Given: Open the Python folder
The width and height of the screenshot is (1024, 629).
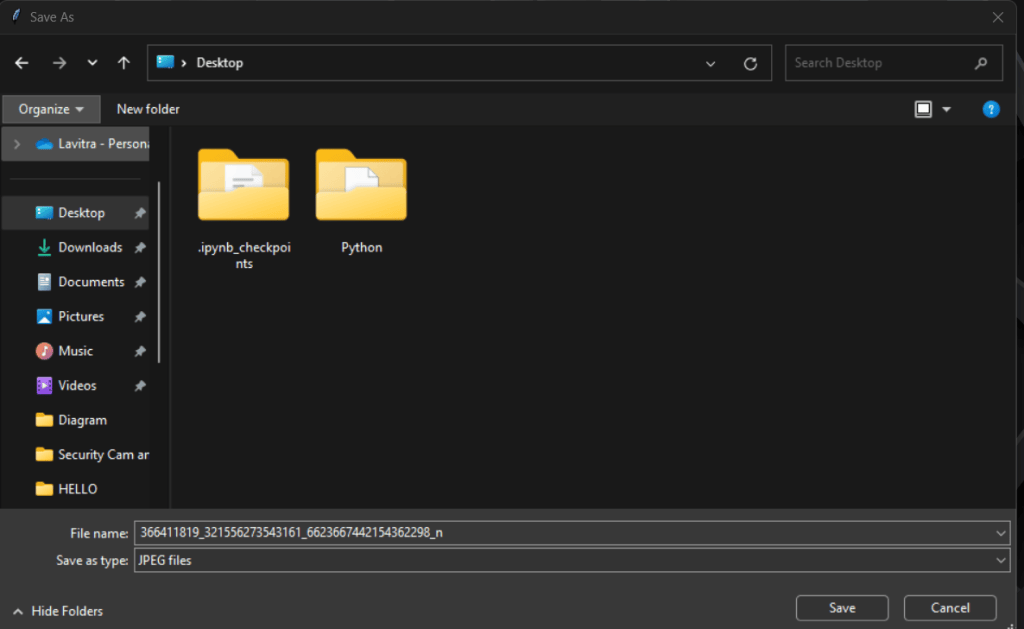Looking at the screenshot, I should (361, 201).
